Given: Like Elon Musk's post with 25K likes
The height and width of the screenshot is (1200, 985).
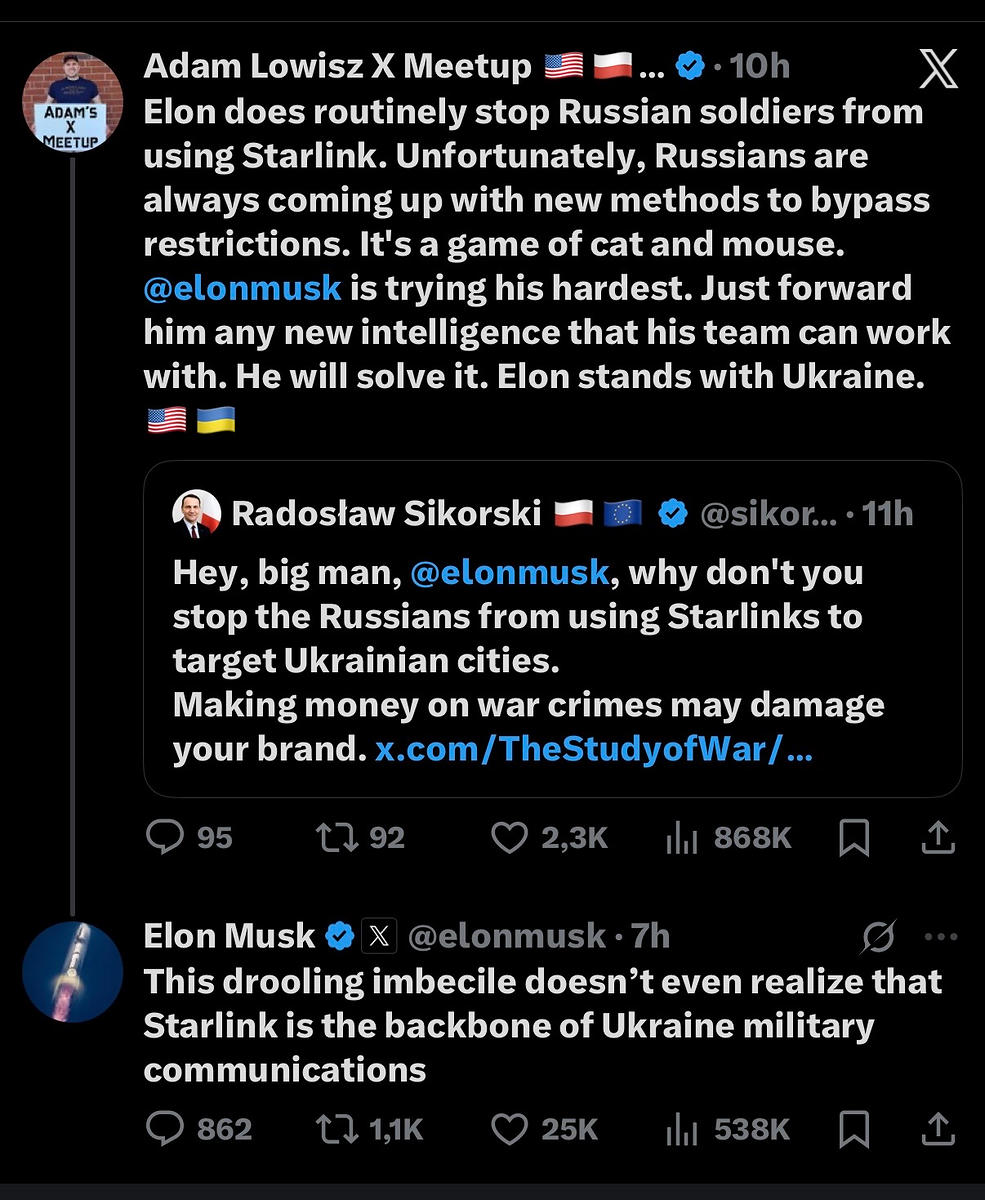Looking at the screenshot, I should (509, 1129).
